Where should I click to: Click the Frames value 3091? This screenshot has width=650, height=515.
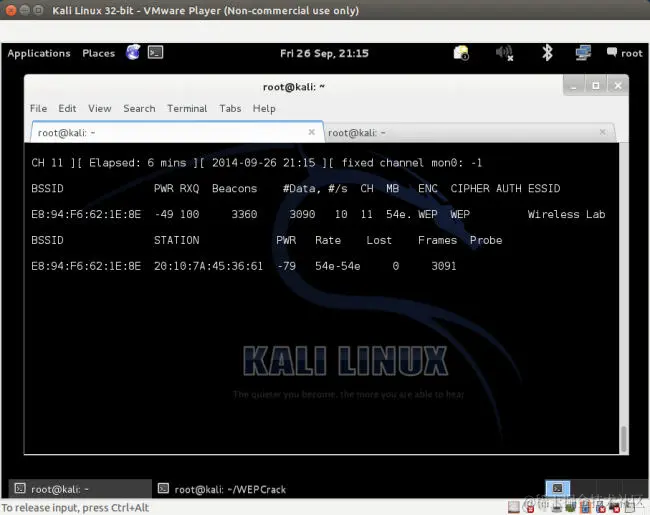pyautogui.click(x=444, y=266)
